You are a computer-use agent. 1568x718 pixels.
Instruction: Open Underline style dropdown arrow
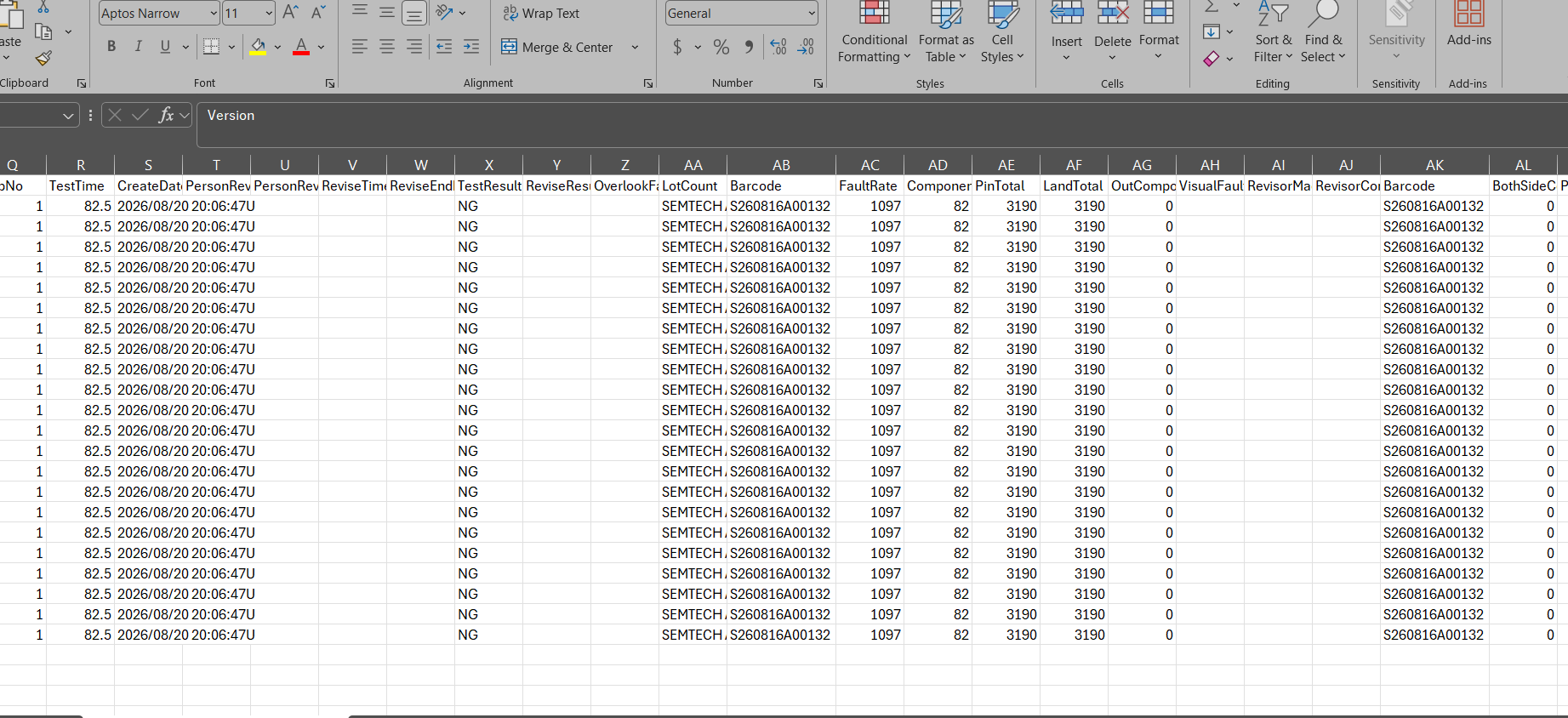[x=185, y=47]
